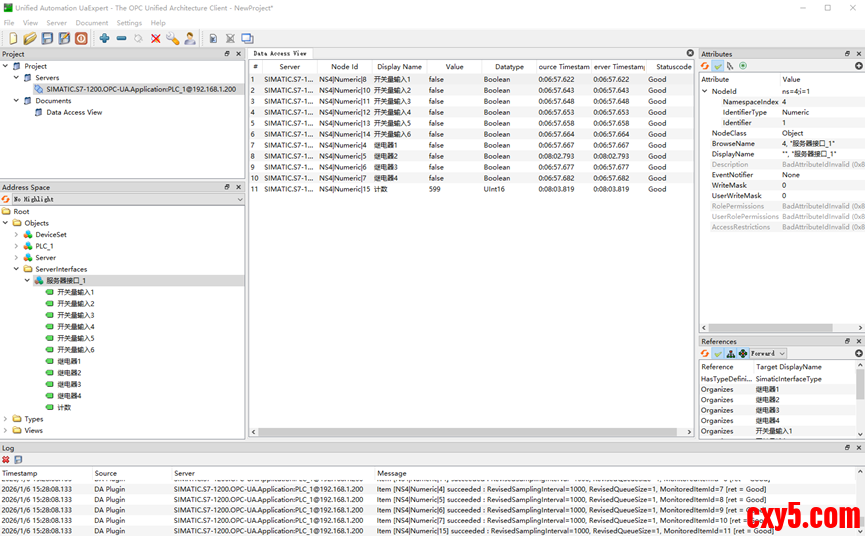Click the Save Project floppy icon
The height and width of the screenshot is (536, 865).
pos(47,38)
